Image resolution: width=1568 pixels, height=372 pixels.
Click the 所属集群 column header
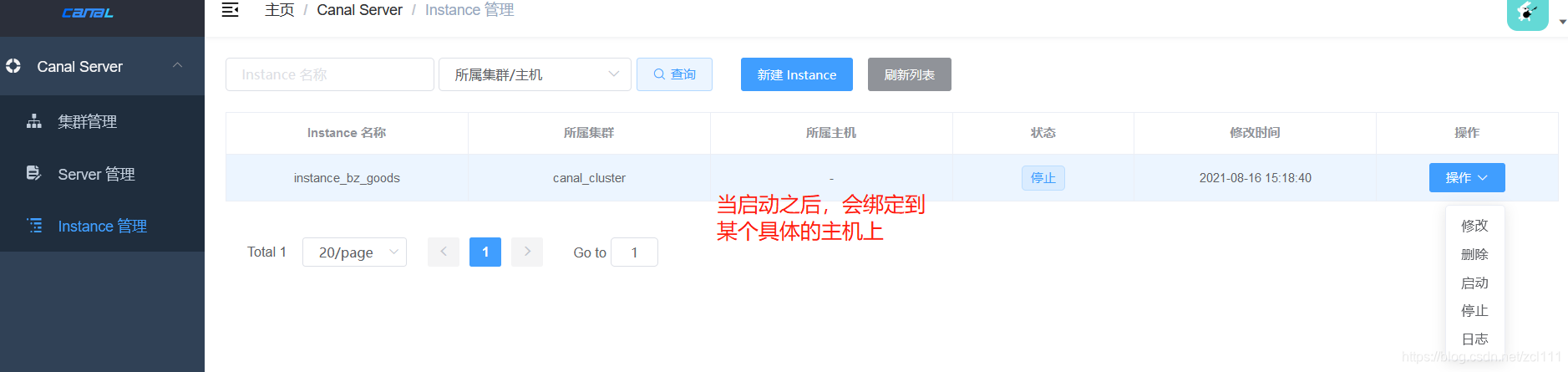(x=589, y=133)
